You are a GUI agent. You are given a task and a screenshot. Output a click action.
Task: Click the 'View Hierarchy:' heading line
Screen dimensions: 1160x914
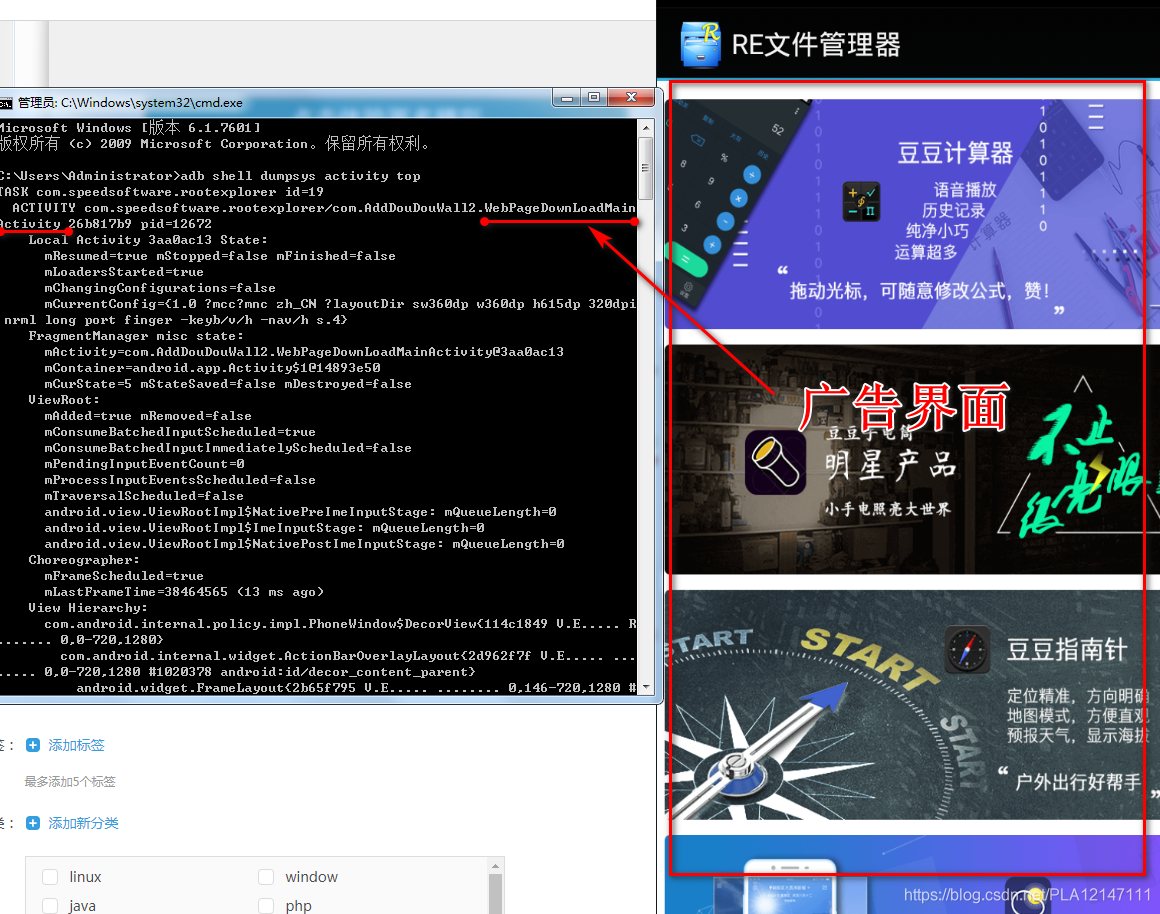[x=88, y=608]
